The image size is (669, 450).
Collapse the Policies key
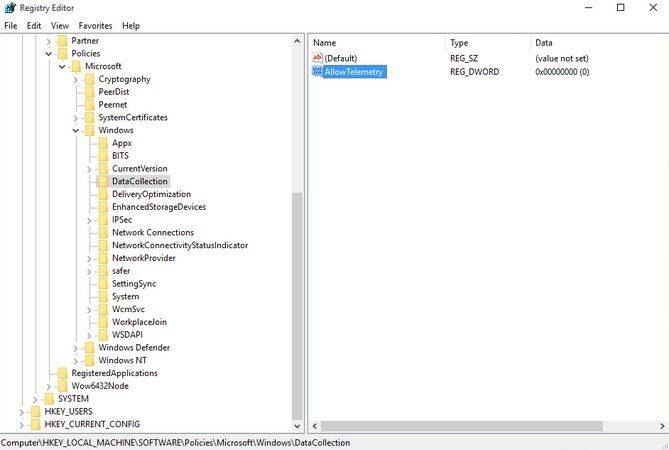[x=49, y=54]
